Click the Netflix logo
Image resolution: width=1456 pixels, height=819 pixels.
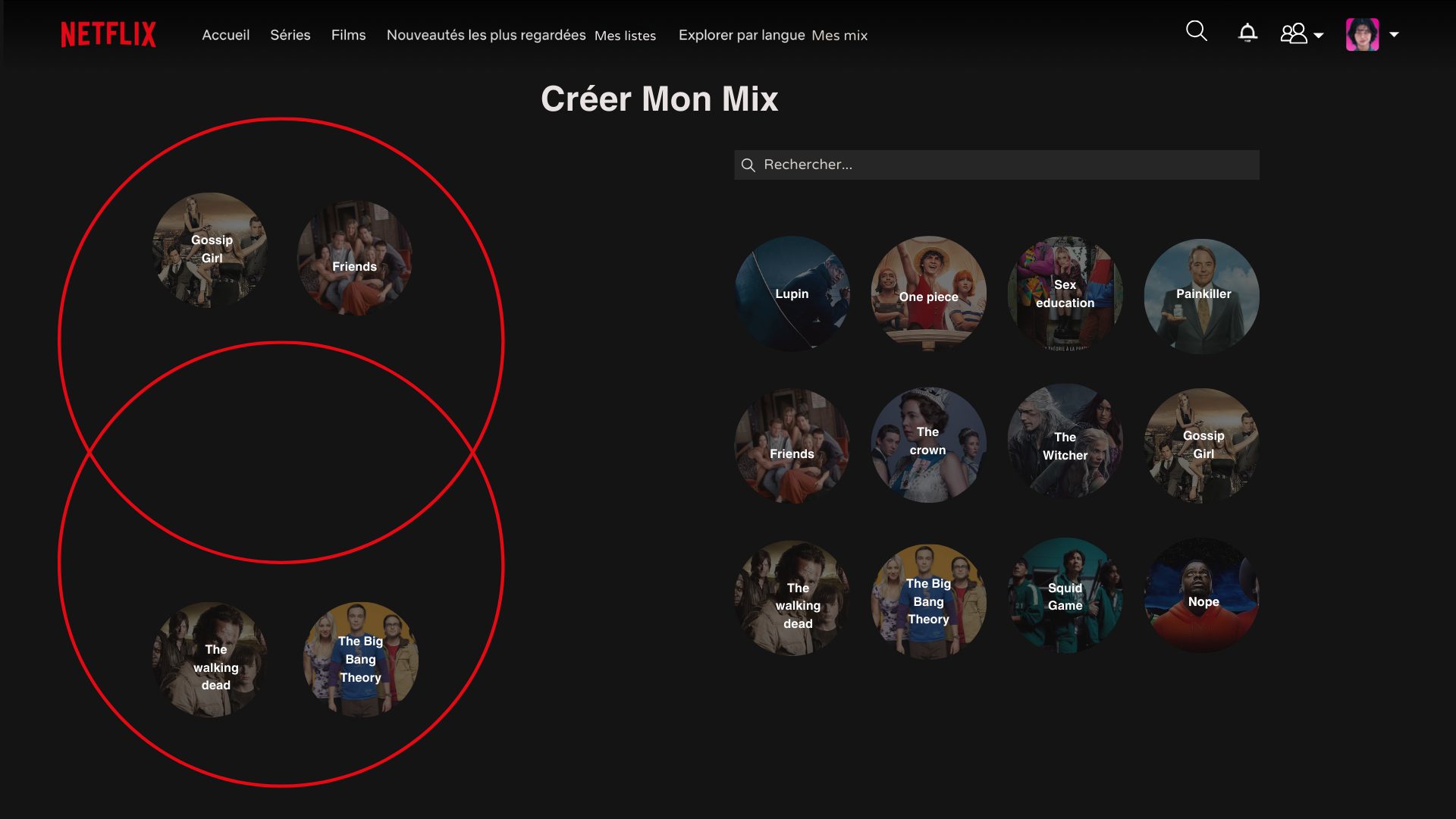click(x=108, y=34)
